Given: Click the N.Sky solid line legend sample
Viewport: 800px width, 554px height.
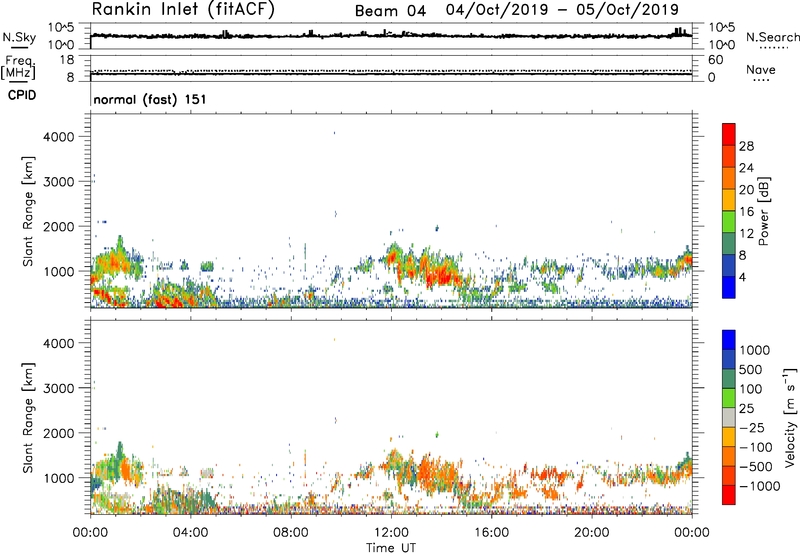Looking at the screenshot, I should [19, 47].
